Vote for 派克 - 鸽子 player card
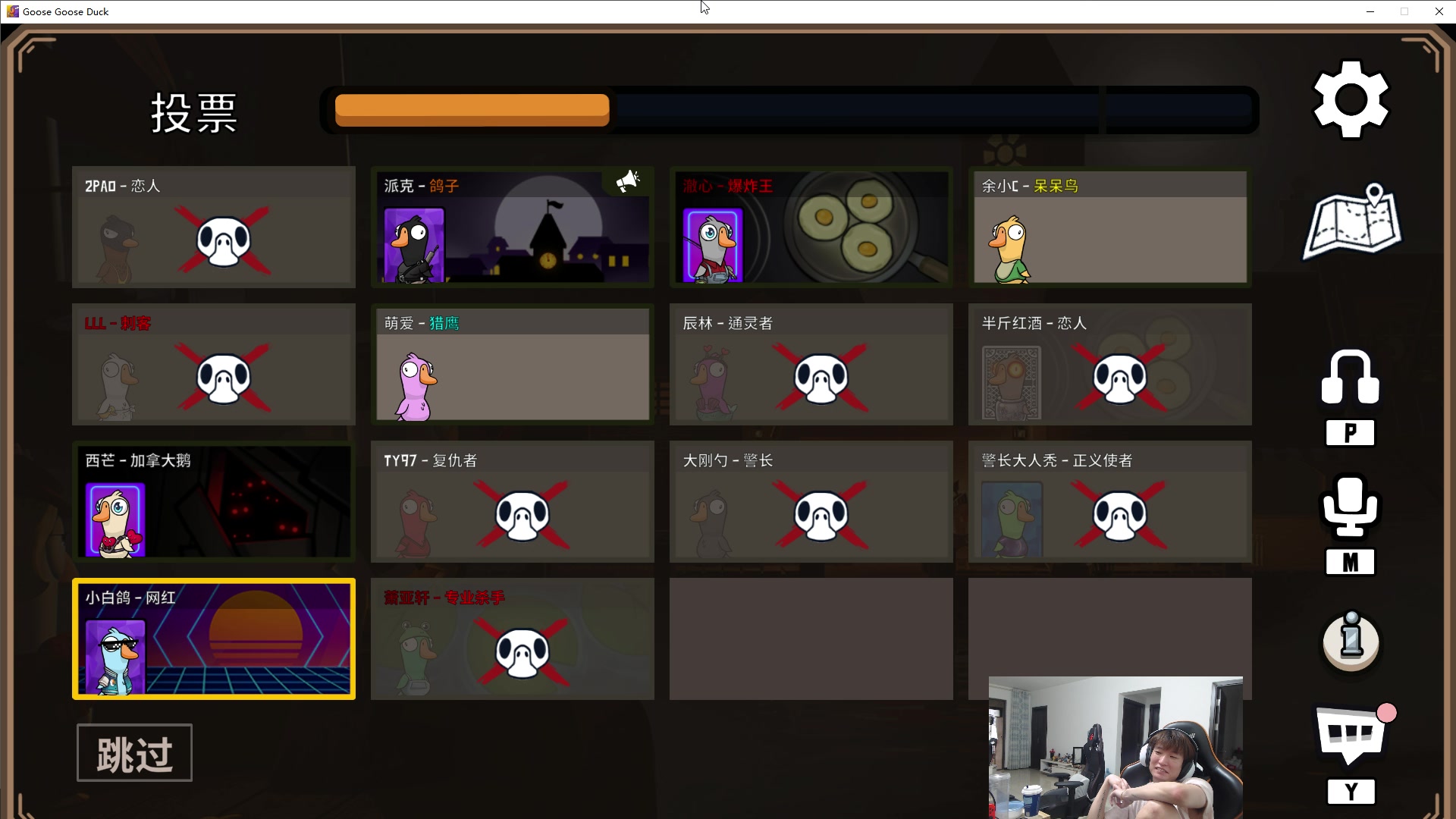The image size is (1456, 819). click(x=512, y=227)
